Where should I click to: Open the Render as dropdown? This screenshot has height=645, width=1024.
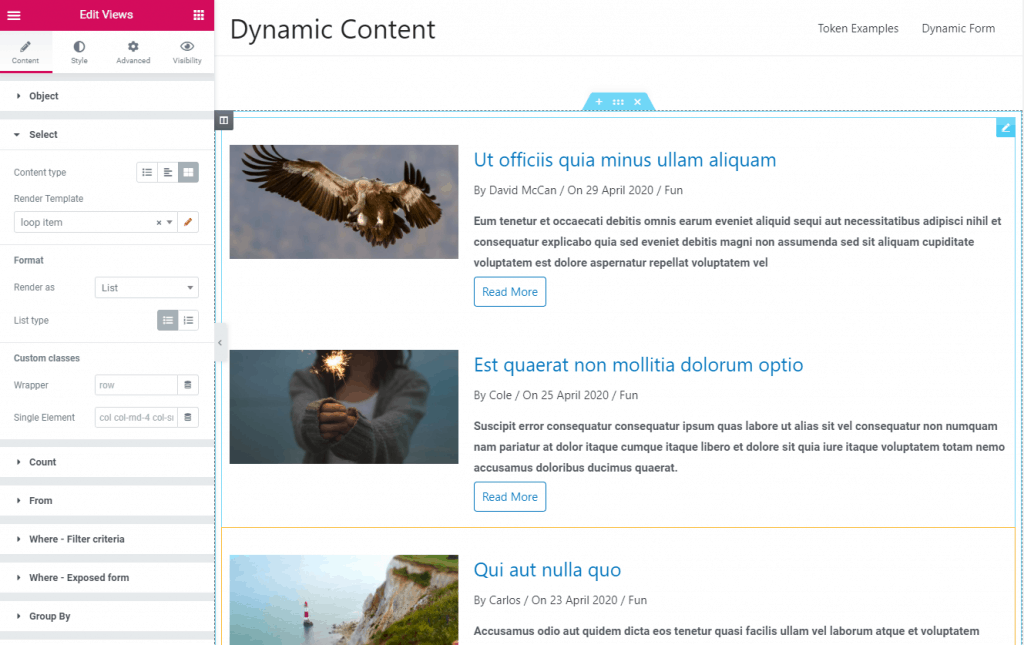(147, 288)
